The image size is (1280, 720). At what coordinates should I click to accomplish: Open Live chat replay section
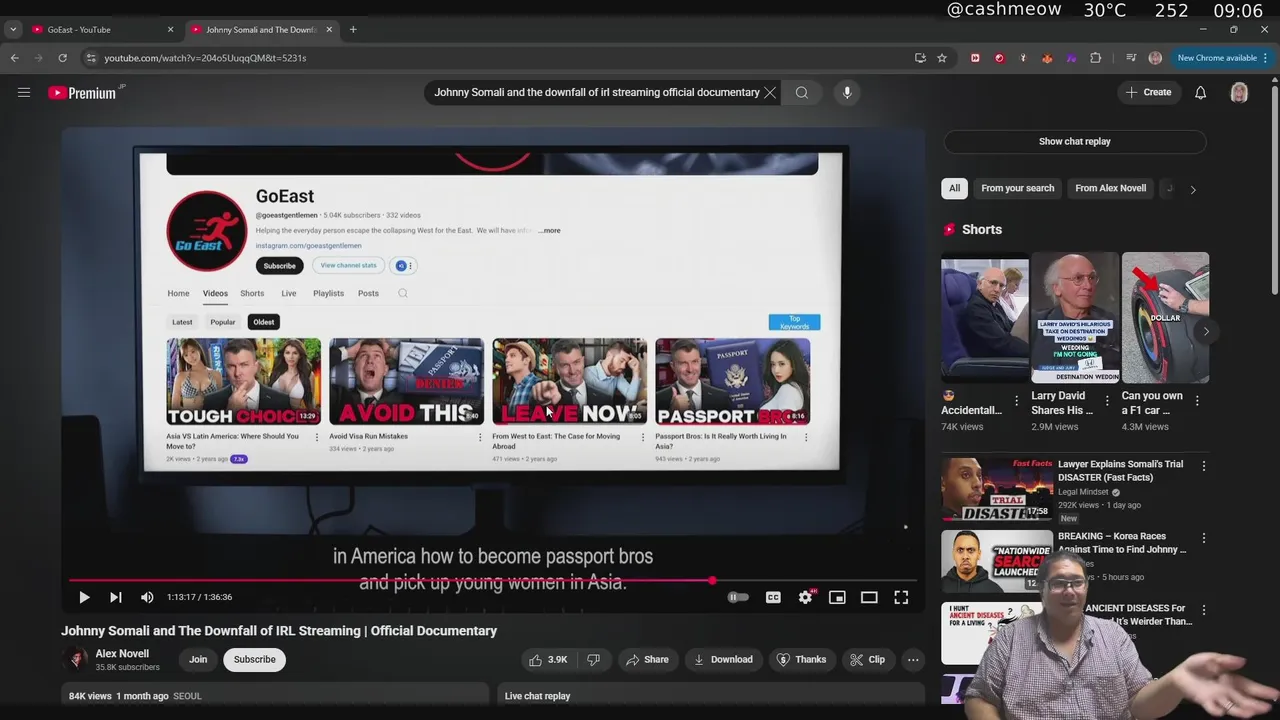click(710, 696)
